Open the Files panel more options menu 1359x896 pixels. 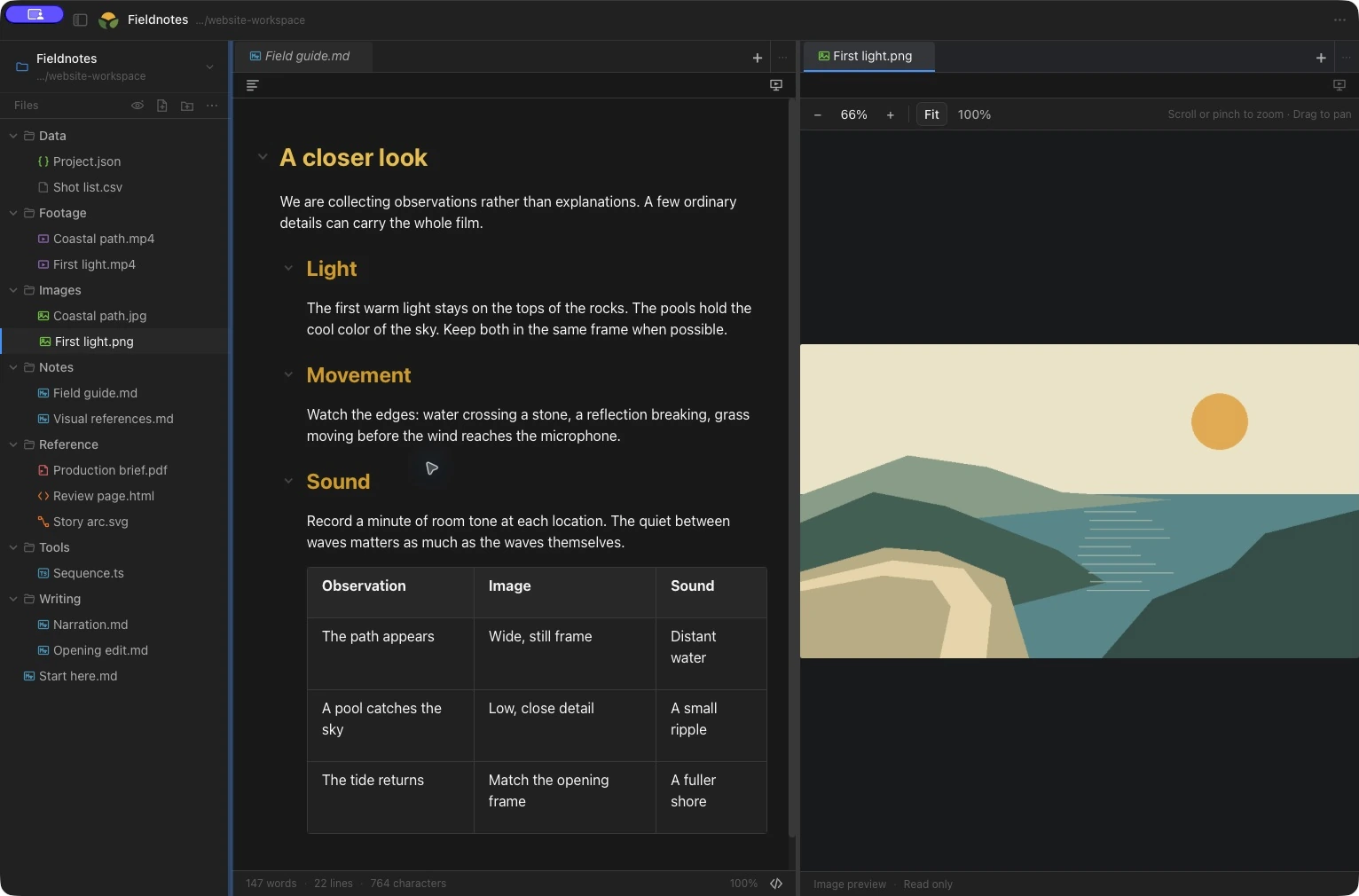212,106
